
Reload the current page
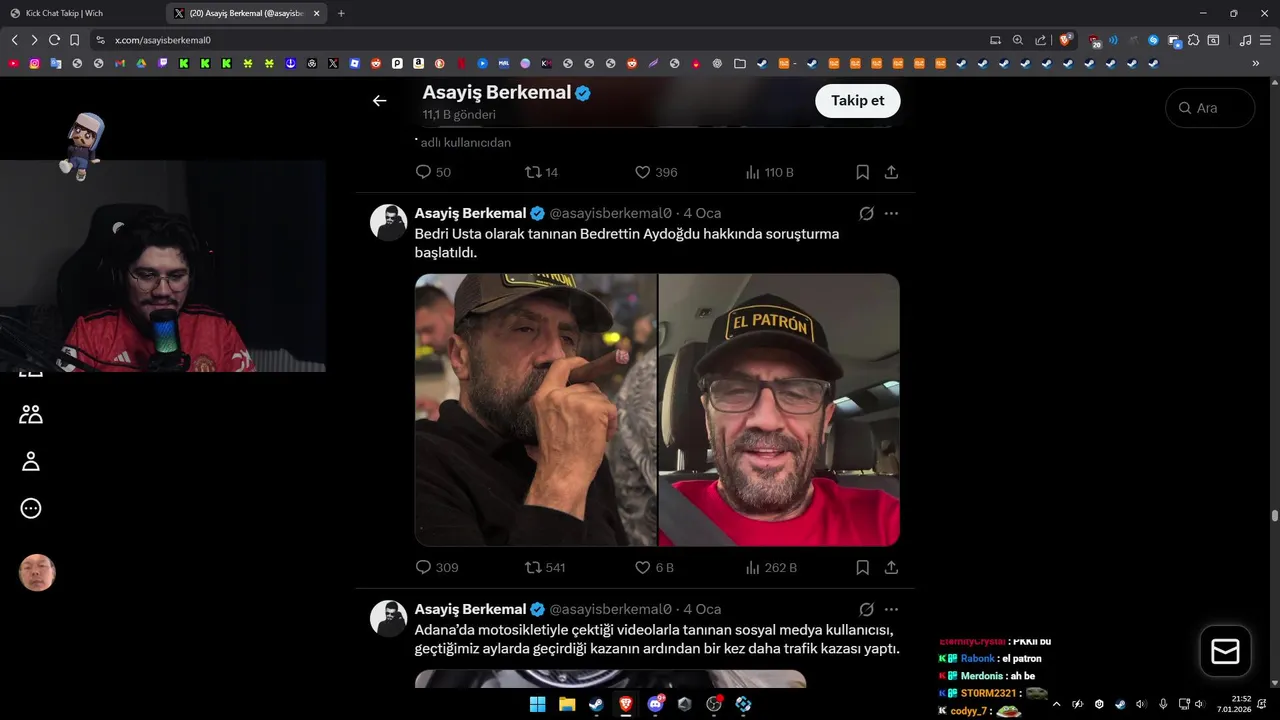pyautogui.click(x=54, y=40)
